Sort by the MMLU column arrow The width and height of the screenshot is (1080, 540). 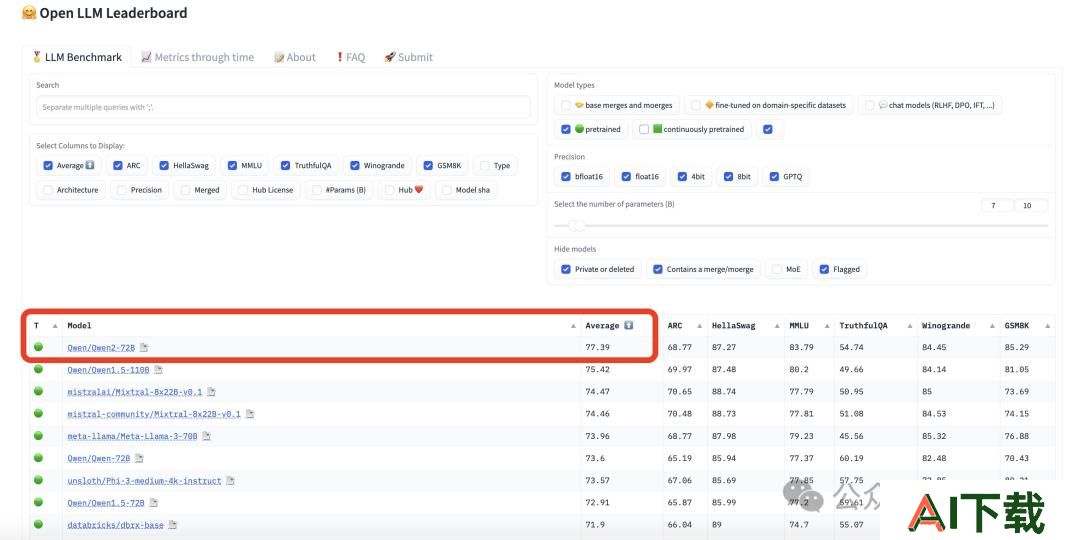click(x=827, y=326)
